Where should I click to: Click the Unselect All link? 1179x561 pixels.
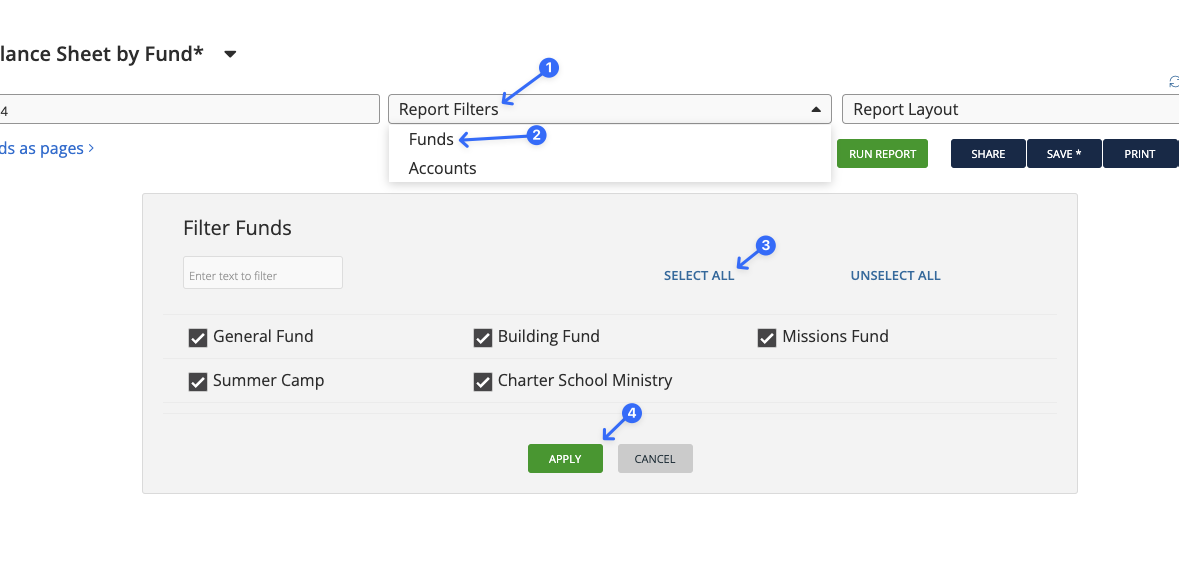[x=895, y=275]
